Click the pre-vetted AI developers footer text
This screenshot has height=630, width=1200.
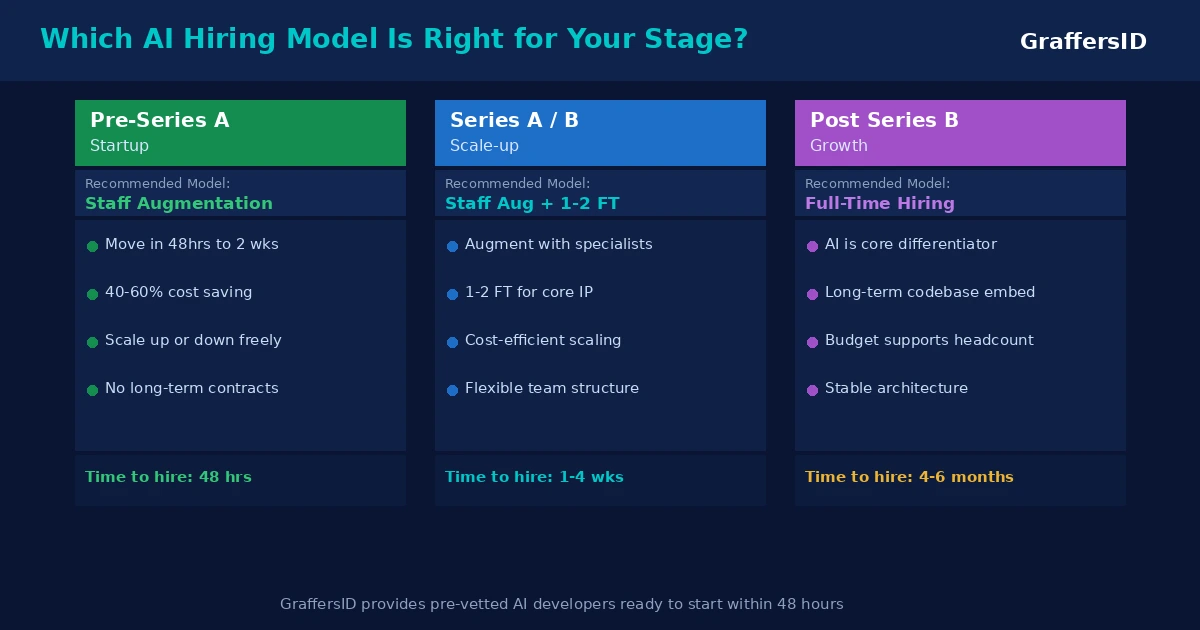point(562,605)
